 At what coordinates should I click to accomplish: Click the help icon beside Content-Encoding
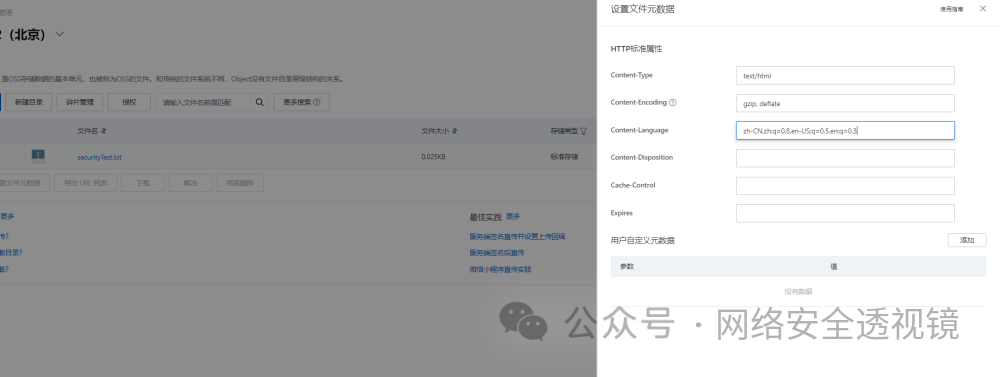(672, 103)
